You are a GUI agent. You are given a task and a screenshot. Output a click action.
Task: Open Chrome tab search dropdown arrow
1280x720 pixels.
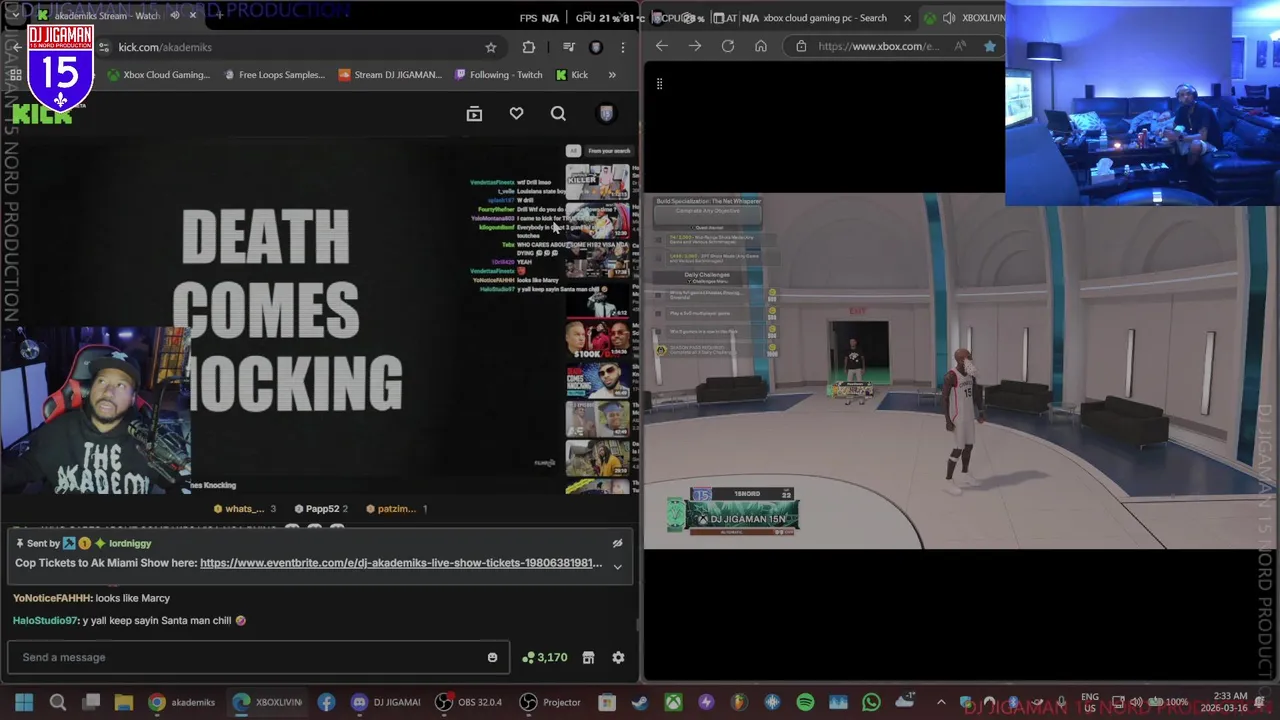(x=16, y=16)
